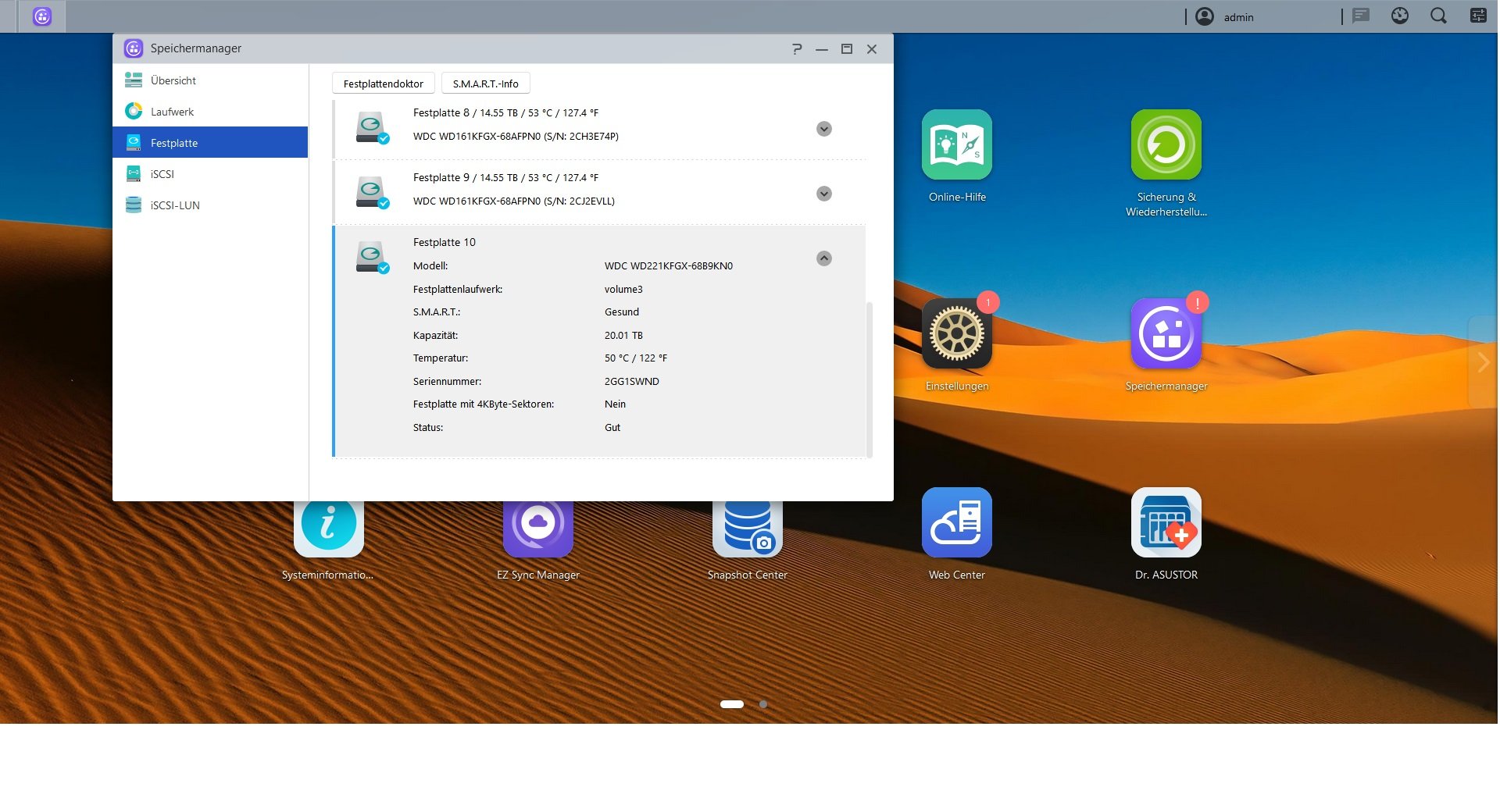Screen dimensions: 1500x812
Task: Launch the Web Center app
Action: tap(957, 522)
